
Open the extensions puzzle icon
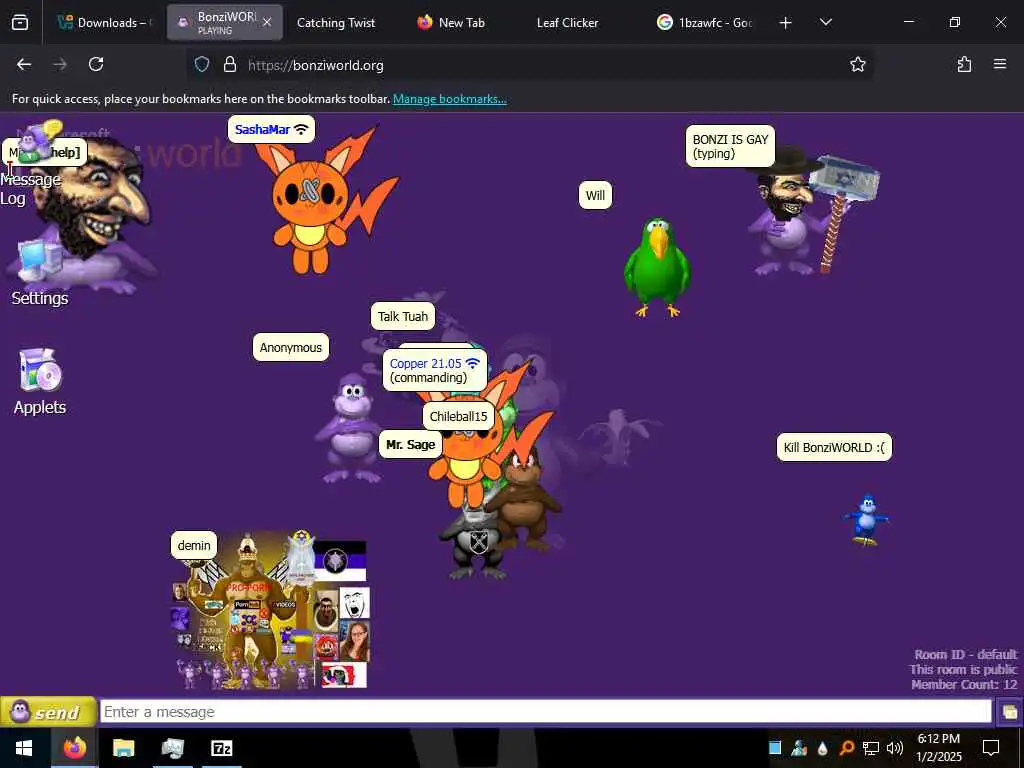point(964,64)
